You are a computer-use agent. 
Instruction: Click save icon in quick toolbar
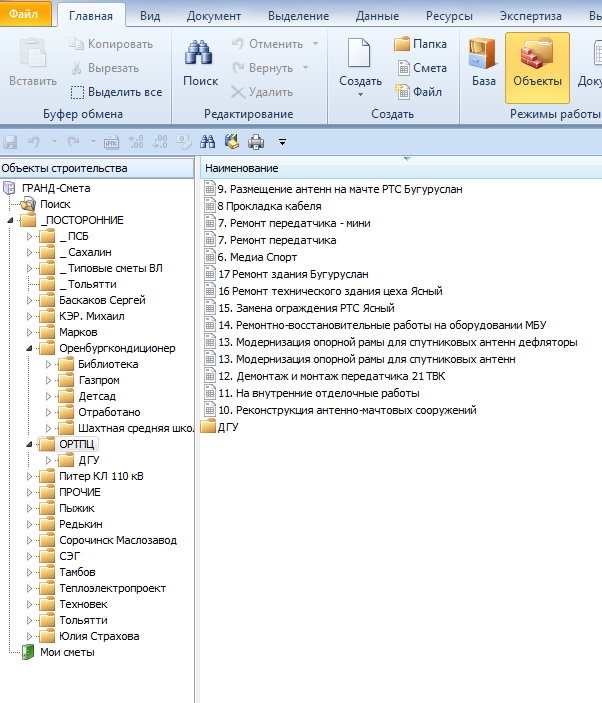point(10,142)
